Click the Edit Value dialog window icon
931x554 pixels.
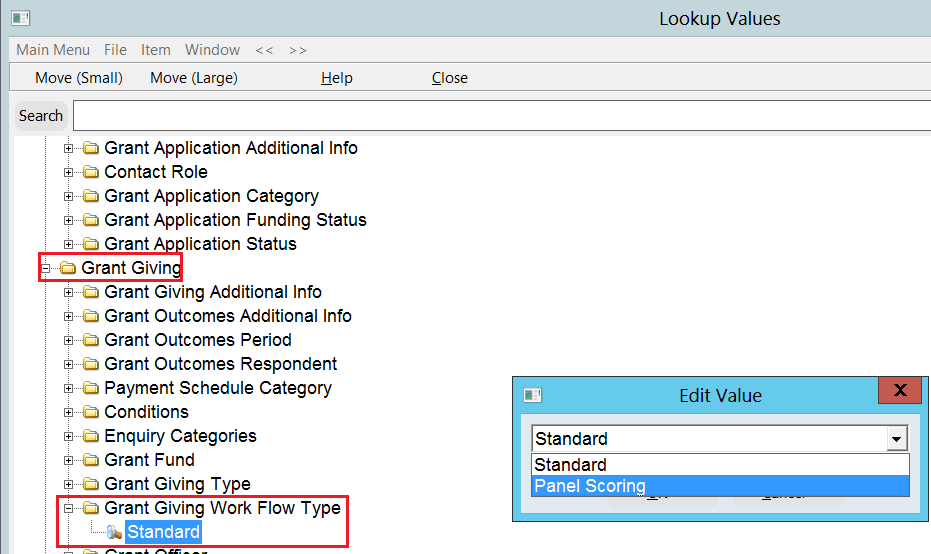coord(533,395)
